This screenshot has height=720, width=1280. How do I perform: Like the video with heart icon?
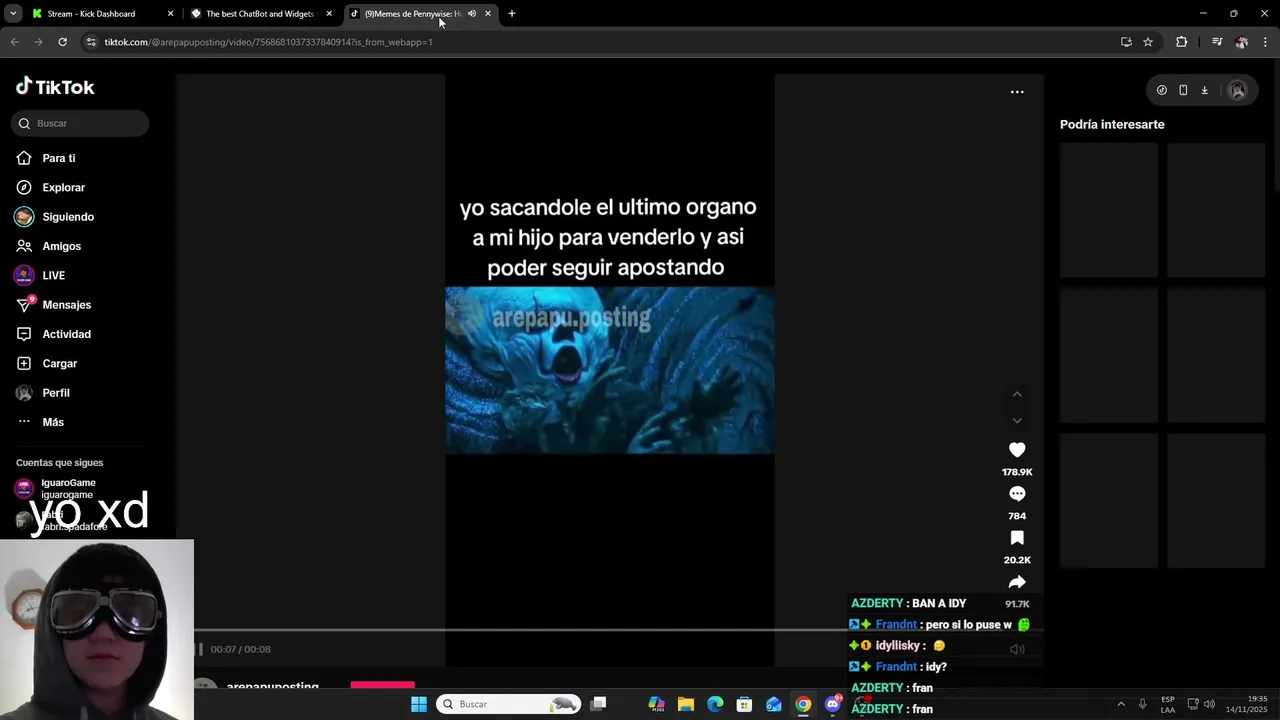1017,450
